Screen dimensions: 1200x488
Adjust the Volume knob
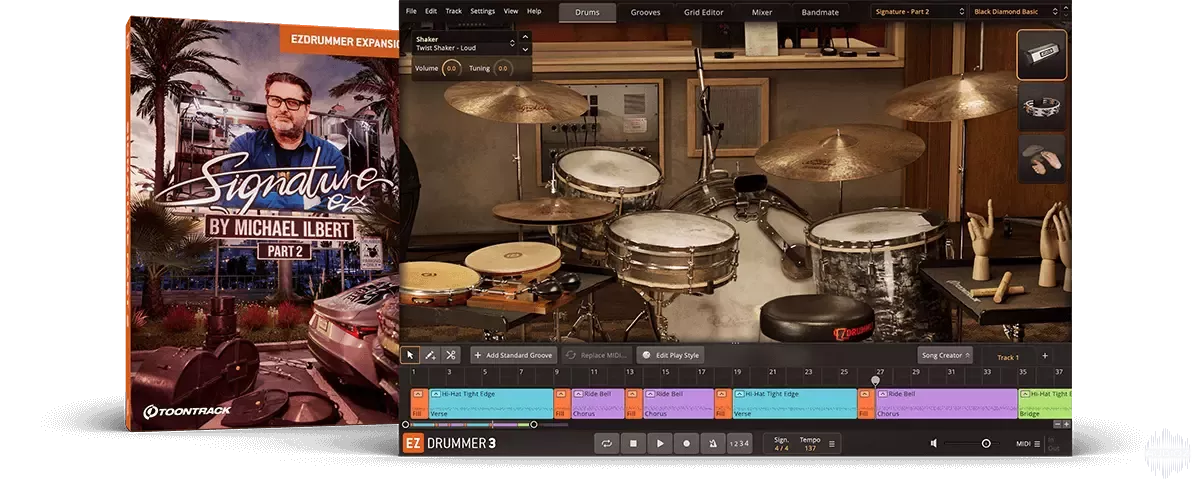point(451,68)
